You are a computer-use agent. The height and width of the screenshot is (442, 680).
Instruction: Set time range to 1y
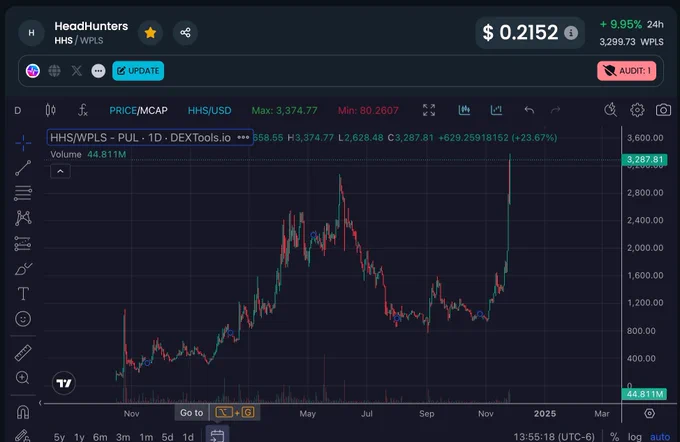point(79,436)
